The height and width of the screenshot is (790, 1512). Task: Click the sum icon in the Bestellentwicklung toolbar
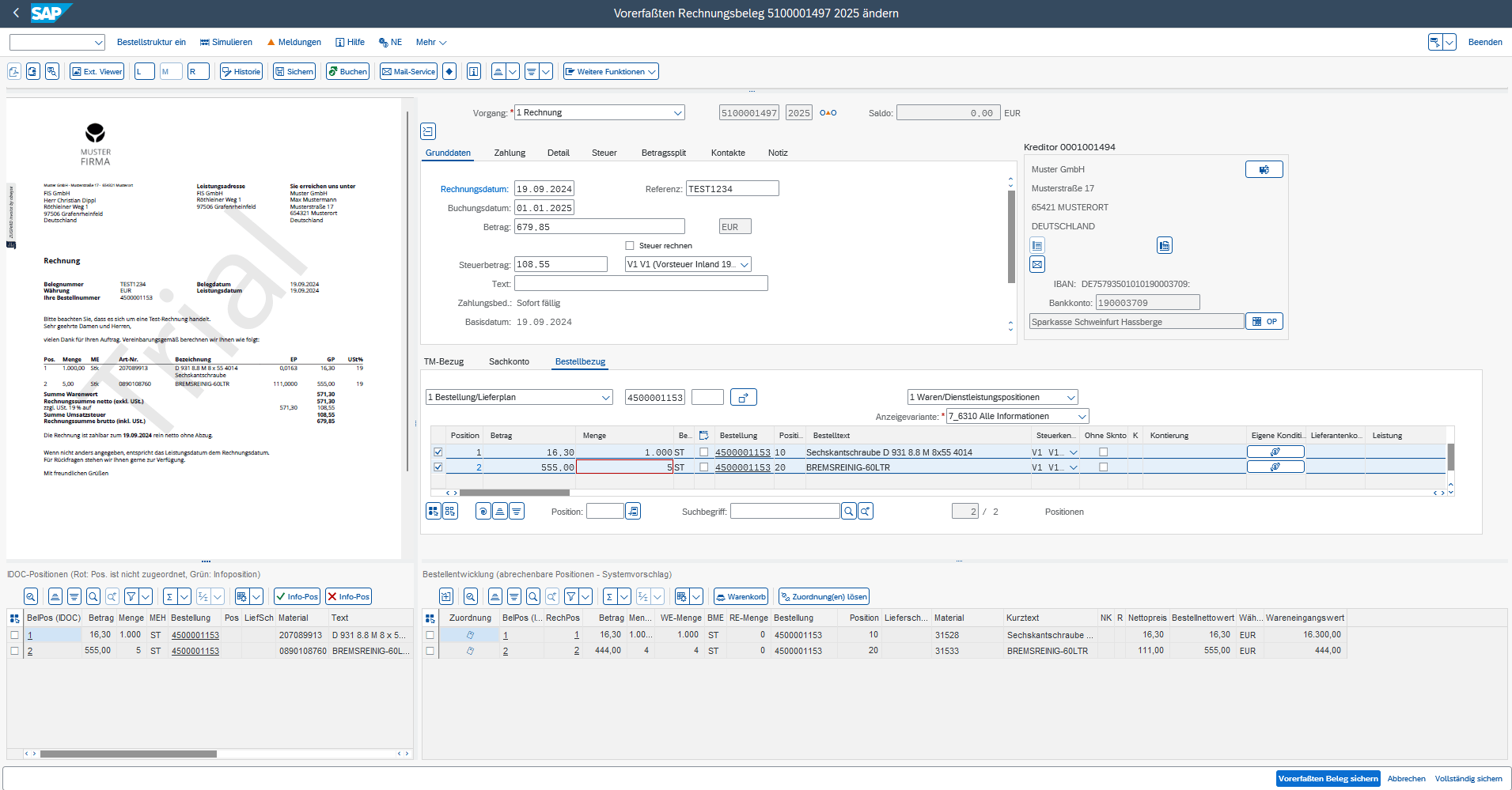pyautogui.click(x=609, y=596)
